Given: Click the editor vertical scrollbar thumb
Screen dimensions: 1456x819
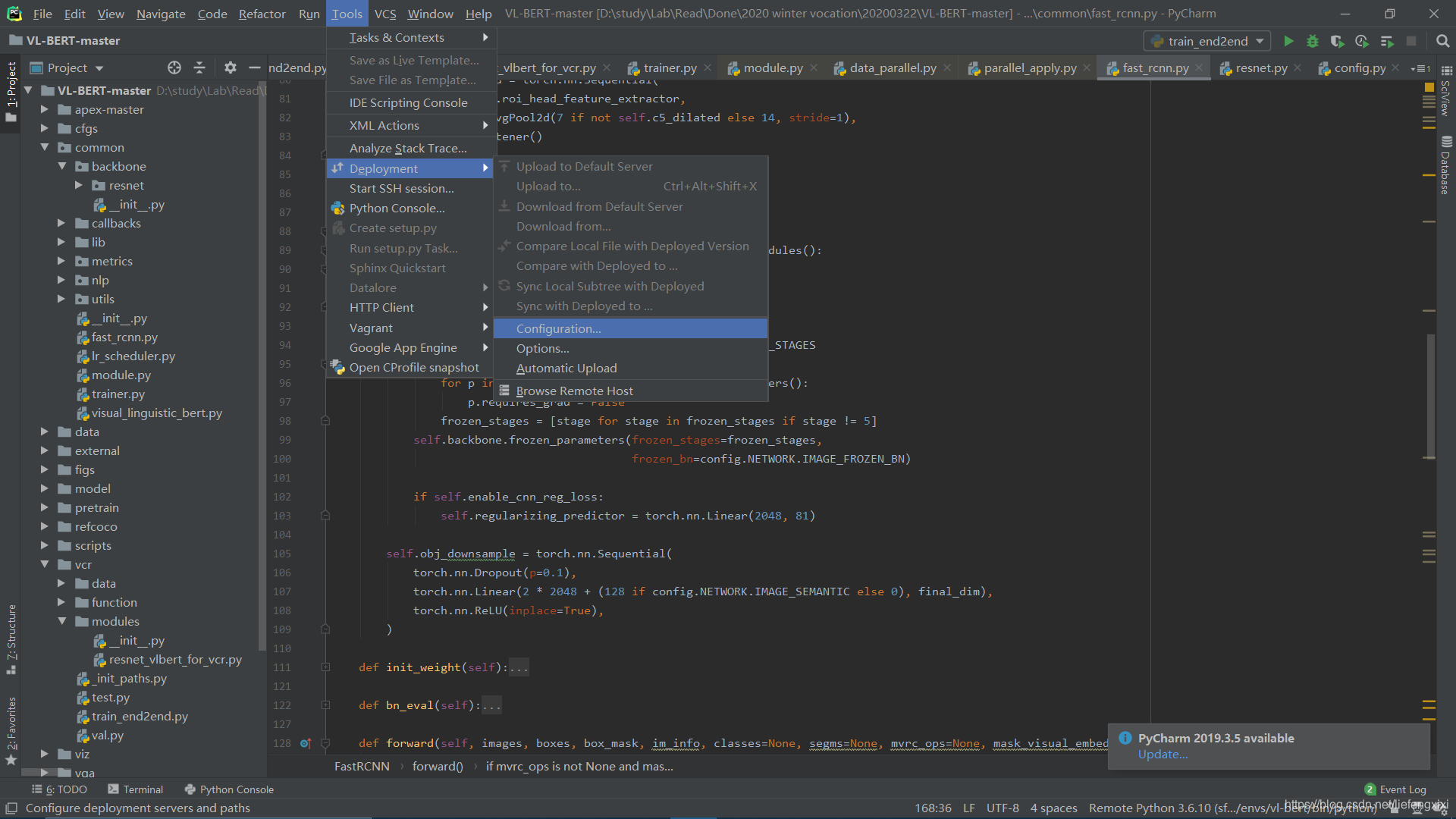Looking at the screenshot, I should point(1430,397).
